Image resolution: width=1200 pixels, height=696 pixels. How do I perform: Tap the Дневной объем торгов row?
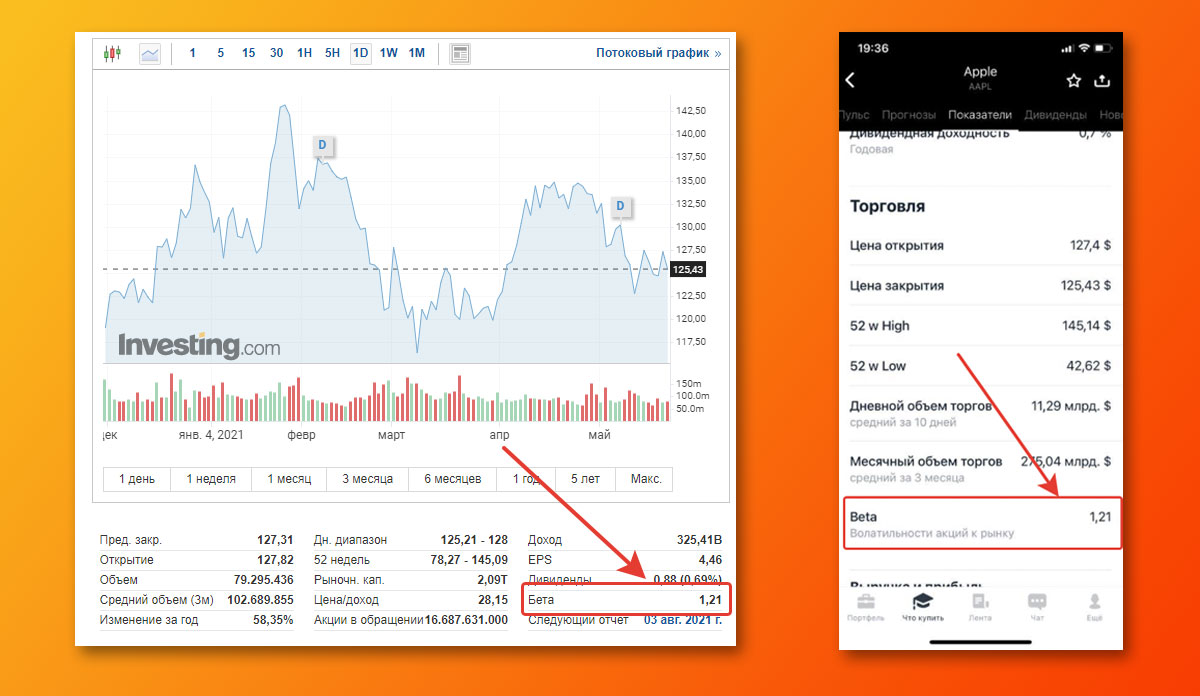(980, 413)
